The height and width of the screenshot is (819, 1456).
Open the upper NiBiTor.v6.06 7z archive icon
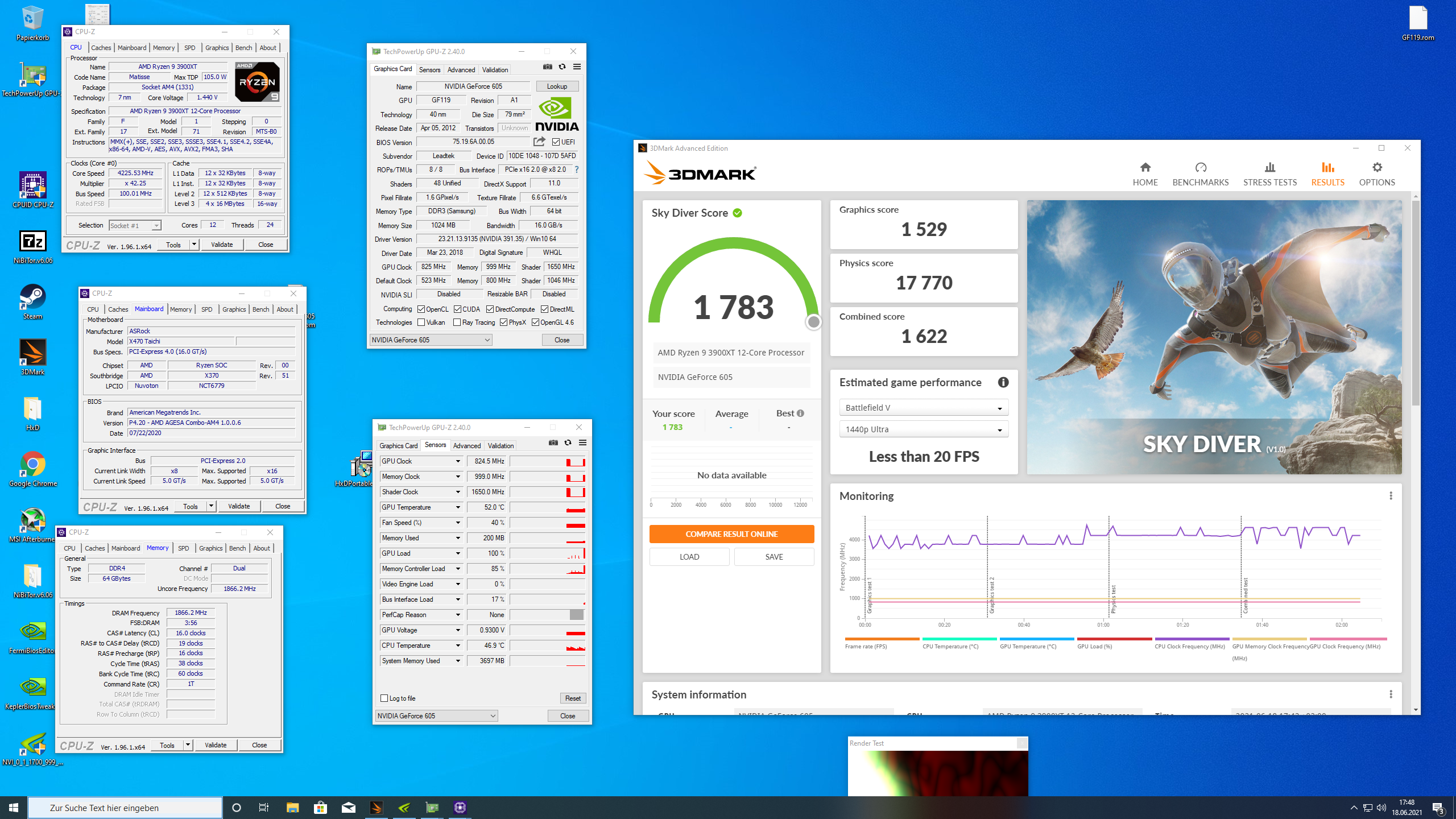point(32,246)
